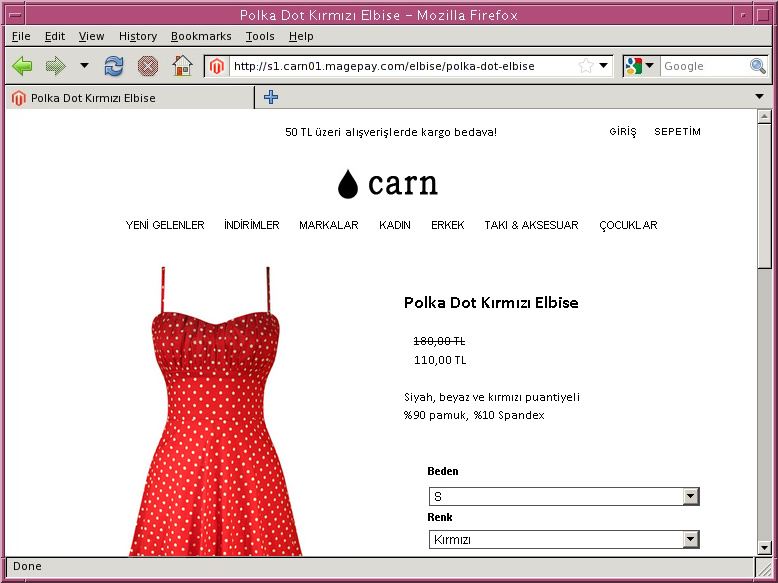The image size is (778, 583).
Task: Open the list all tabs dropdown
Action: coord(759,97)
